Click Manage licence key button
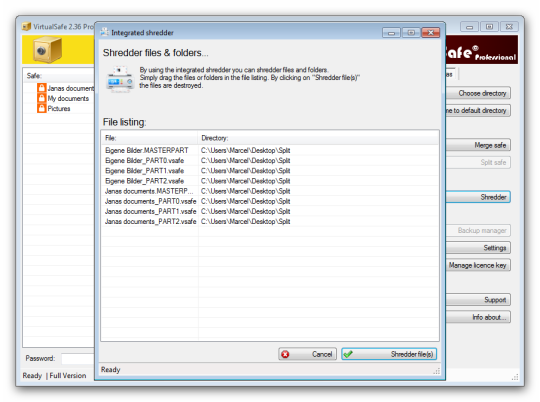 coord(478,265)
